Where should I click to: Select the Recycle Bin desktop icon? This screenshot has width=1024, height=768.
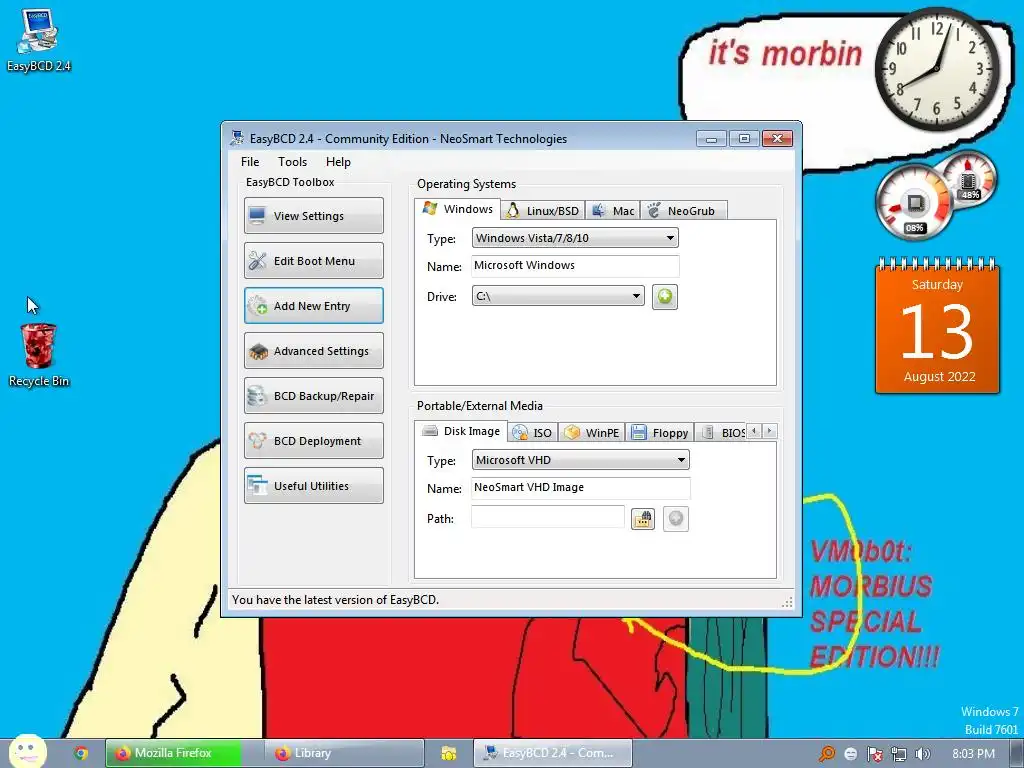pyautogui.click(x=39, y=356)
